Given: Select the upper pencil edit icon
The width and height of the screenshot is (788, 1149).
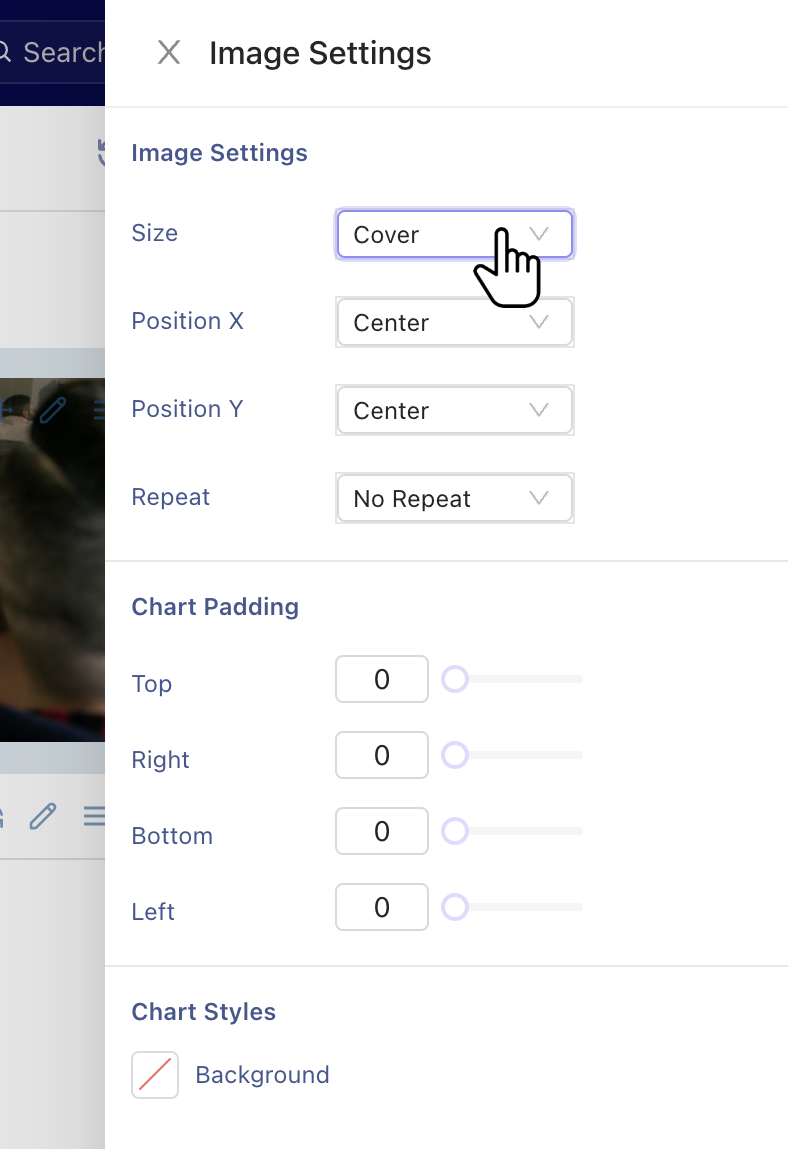Looking at the screenshot, I should (52, 410).
